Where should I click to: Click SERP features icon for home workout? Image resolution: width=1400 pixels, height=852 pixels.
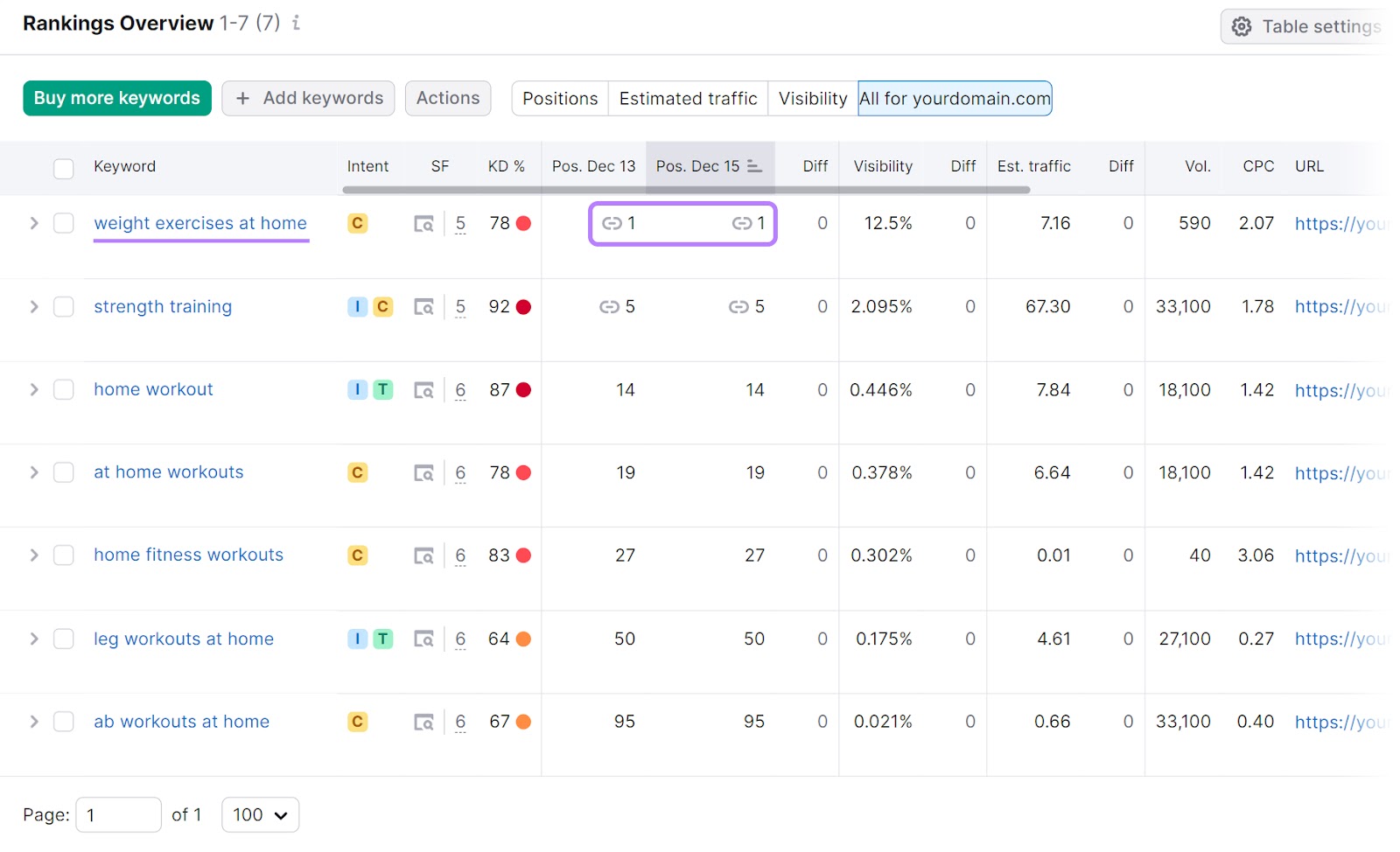pos(423,390)
